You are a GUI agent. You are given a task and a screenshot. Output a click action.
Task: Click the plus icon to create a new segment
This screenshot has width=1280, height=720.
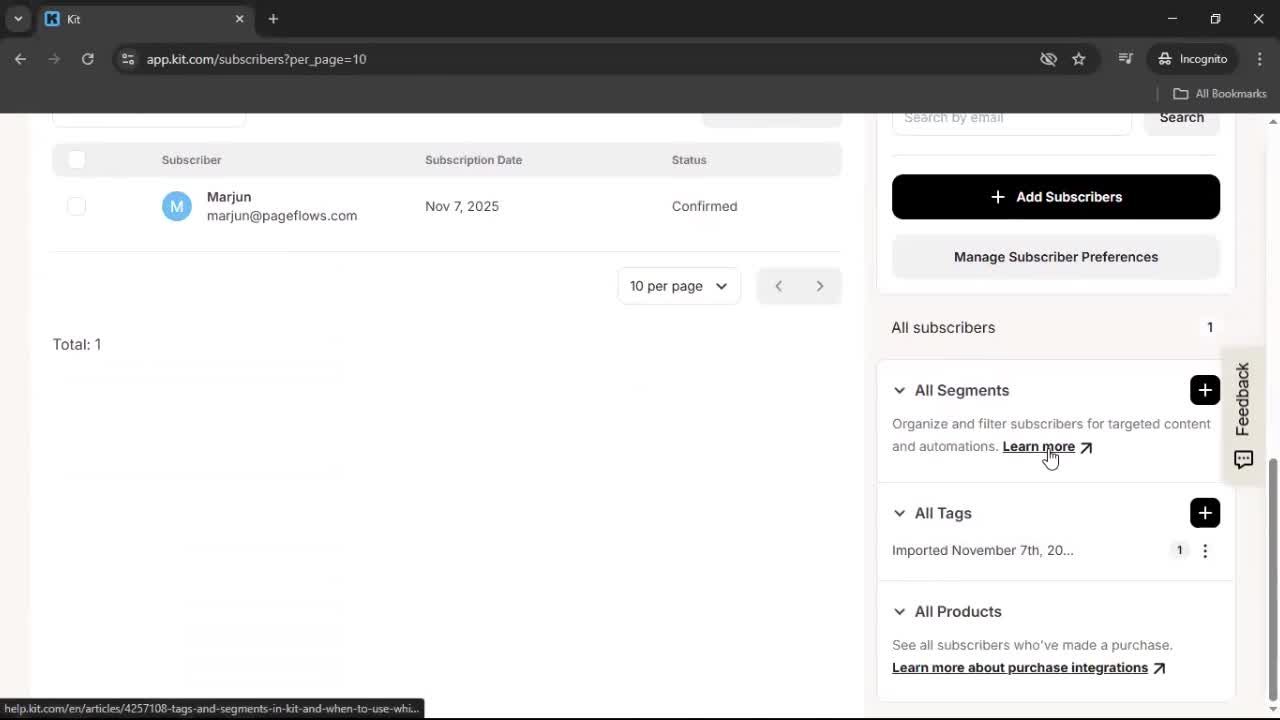click(x=1204, y=390)
